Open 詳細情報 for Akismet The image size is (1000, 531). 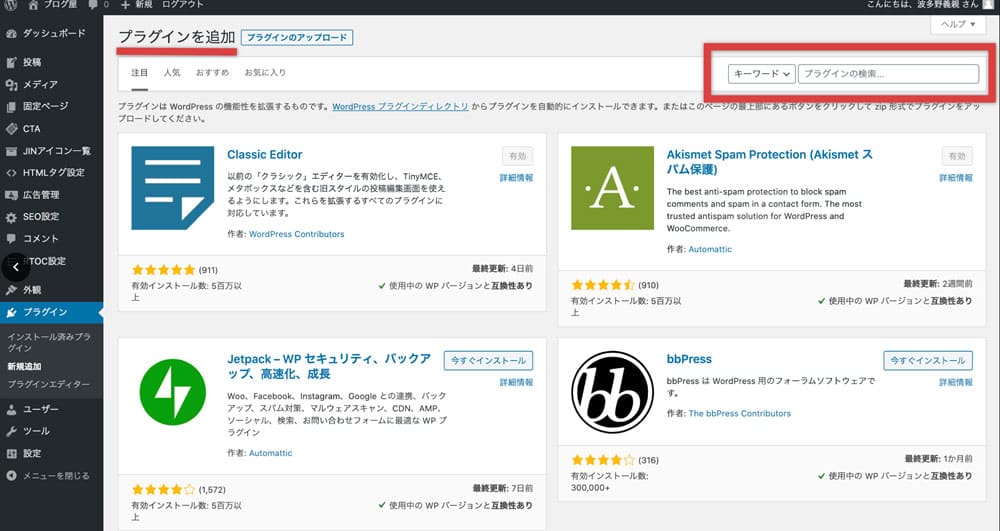click(956, 178)
